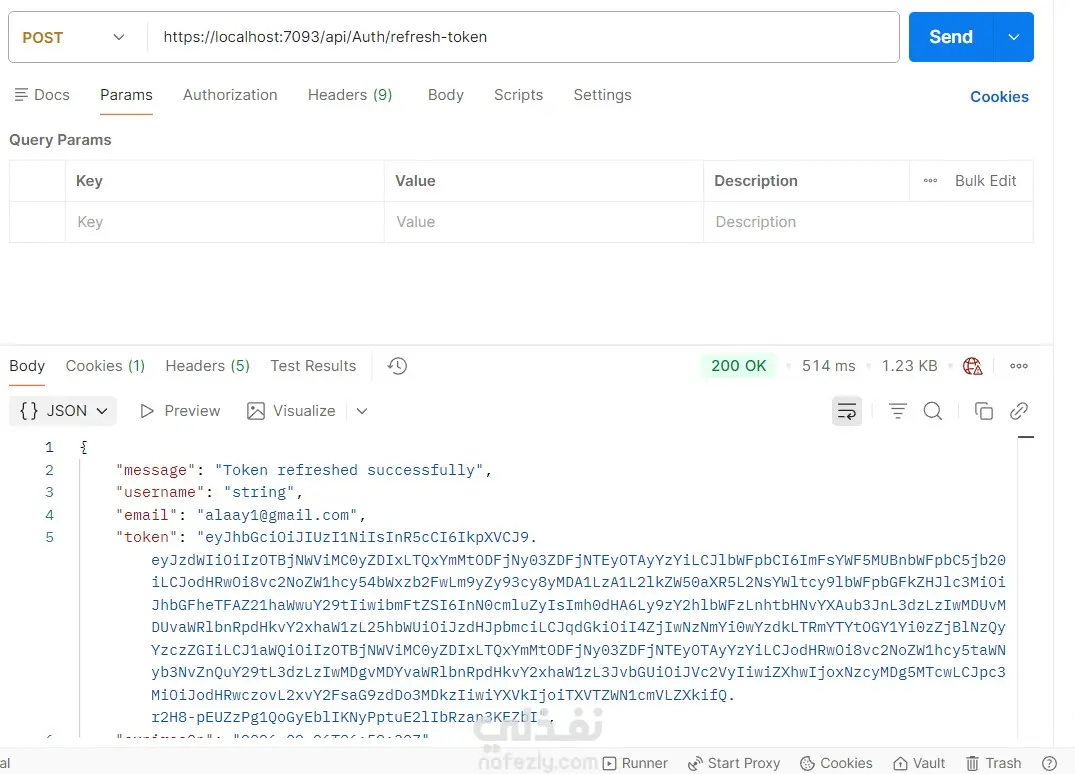Open the help question mark icon
Viewport: 1075px width, 774px height.
[1049, 763]
